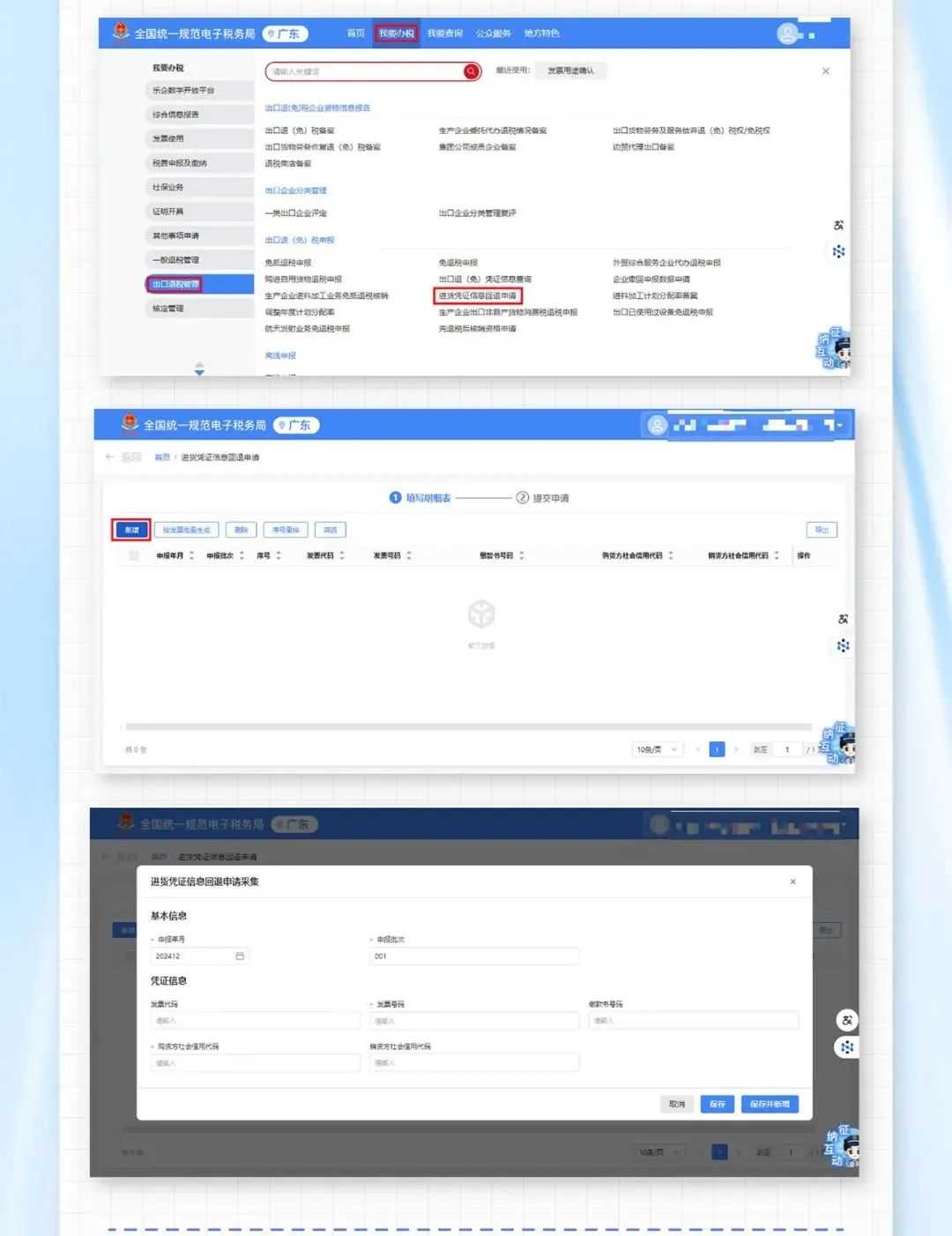Screen dimensions: 952x1236
Task: Open 证明开具 in the left sidebar
Action: [200, 212]
